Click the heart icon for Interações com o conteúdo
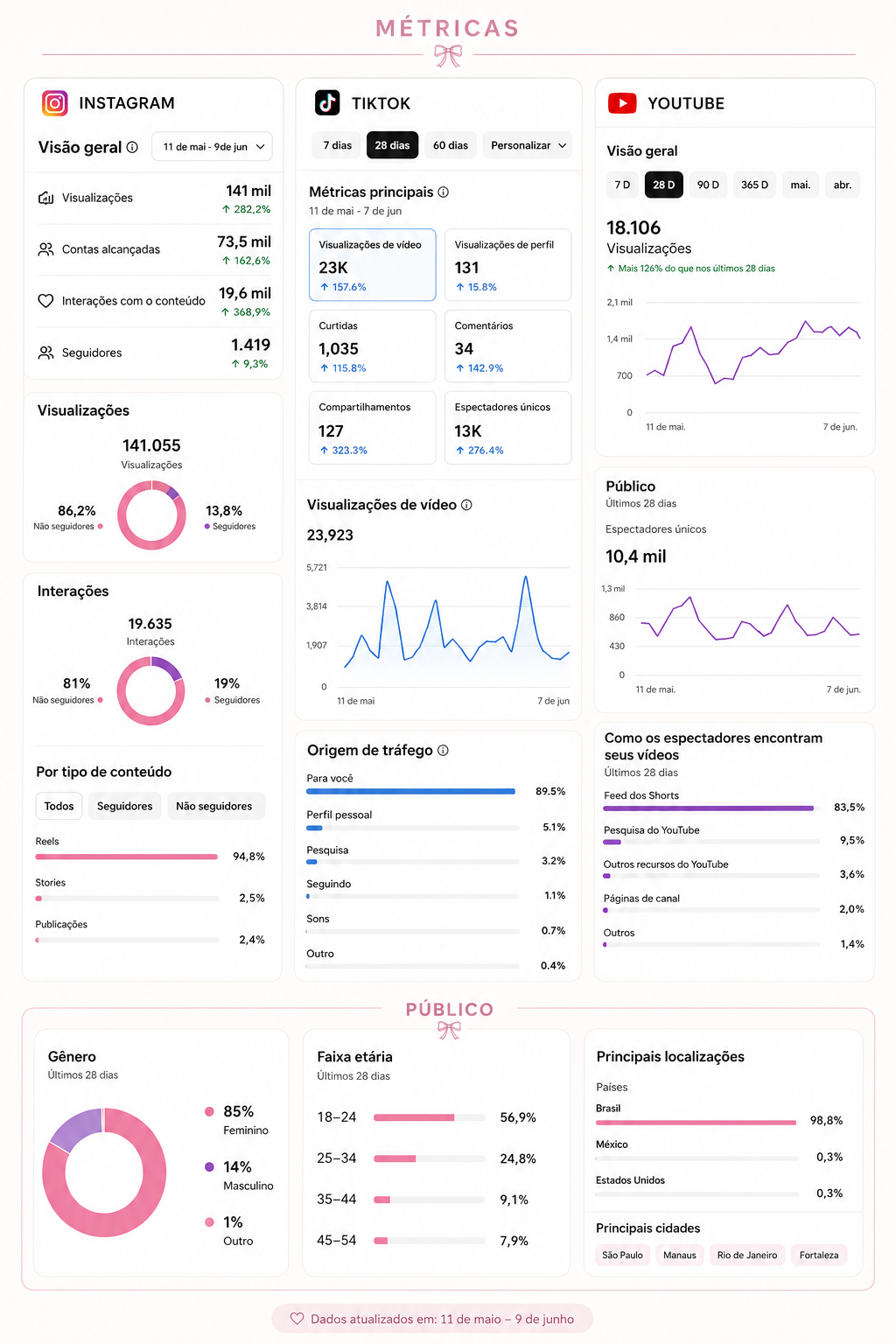Screen dimensions: 896x1344 45,301
